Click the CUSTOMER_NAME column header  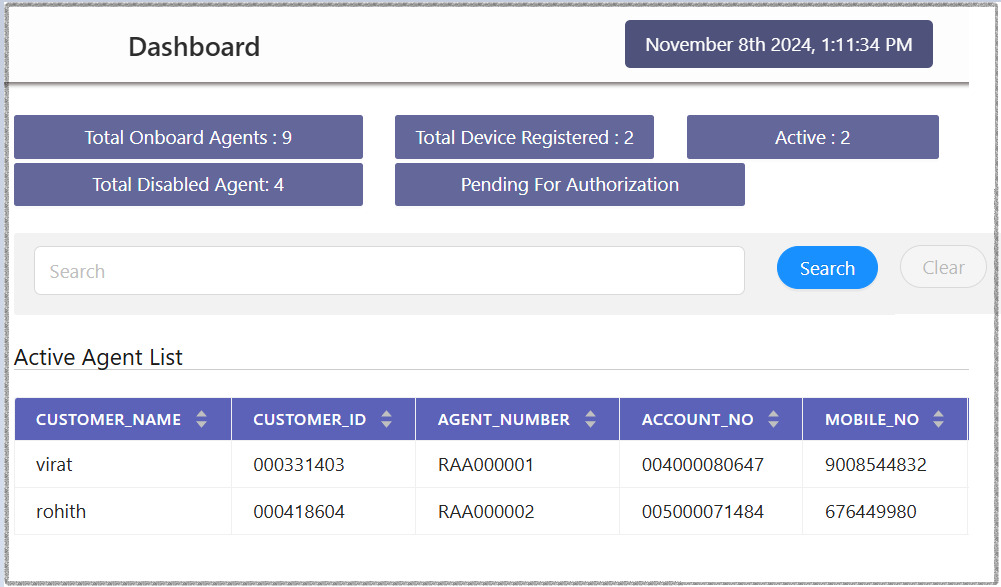point(108,420)
